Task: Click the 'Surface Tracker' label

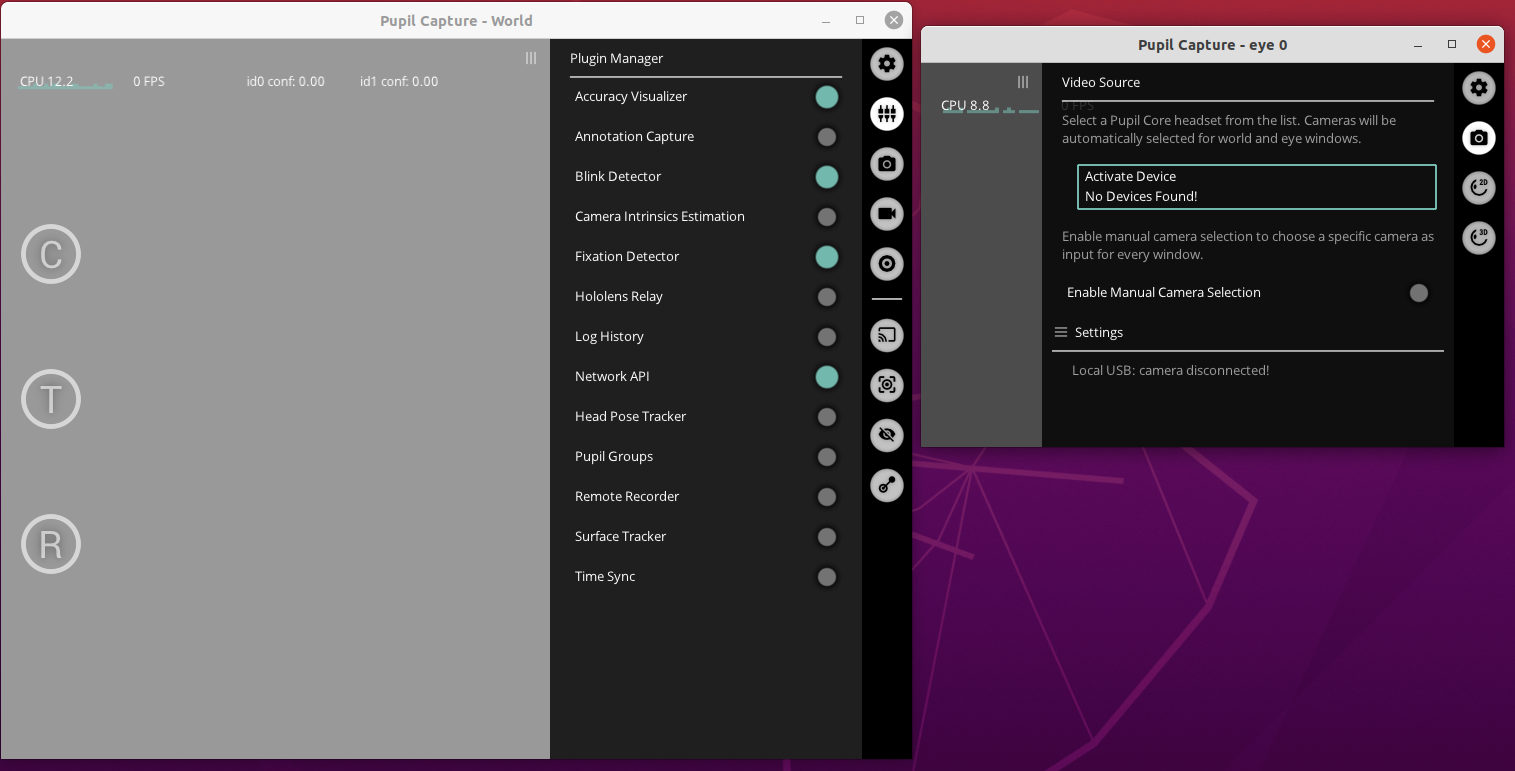Action: pos(620,536)
